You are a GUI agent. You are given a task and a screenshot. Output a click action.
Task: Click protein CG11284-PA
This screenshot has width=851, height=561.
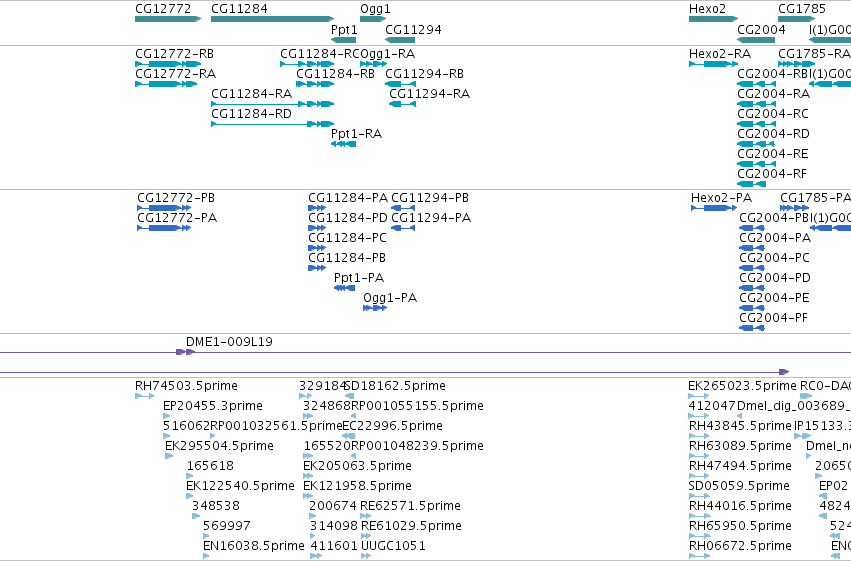coord(317,208)
